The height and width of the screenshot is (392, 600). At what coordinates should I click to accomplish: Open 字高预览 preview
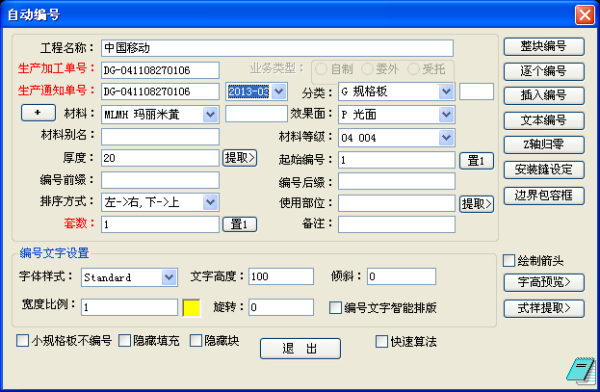point(544,283)
